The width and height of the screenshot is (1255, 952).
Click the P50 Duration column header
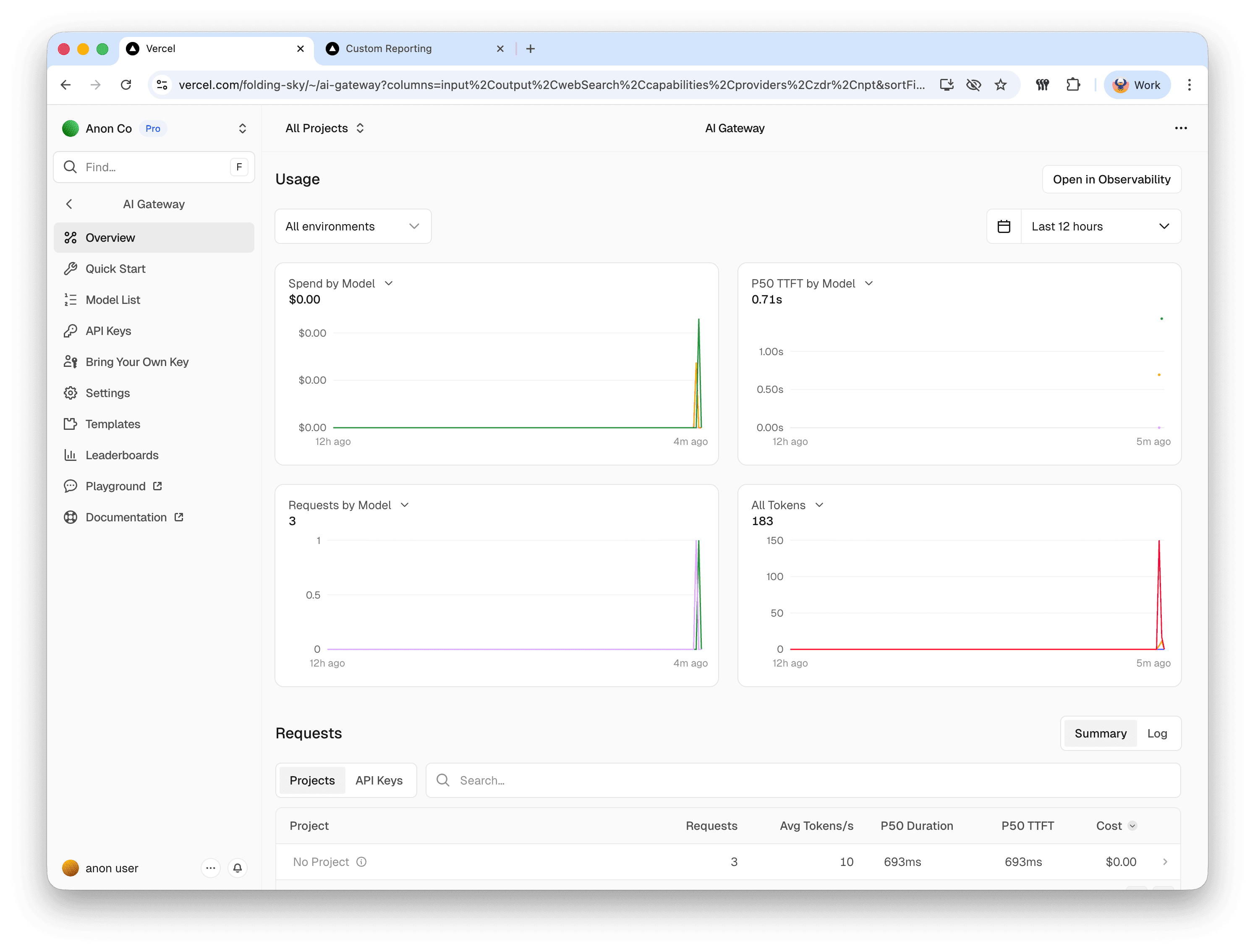point(916,826)
